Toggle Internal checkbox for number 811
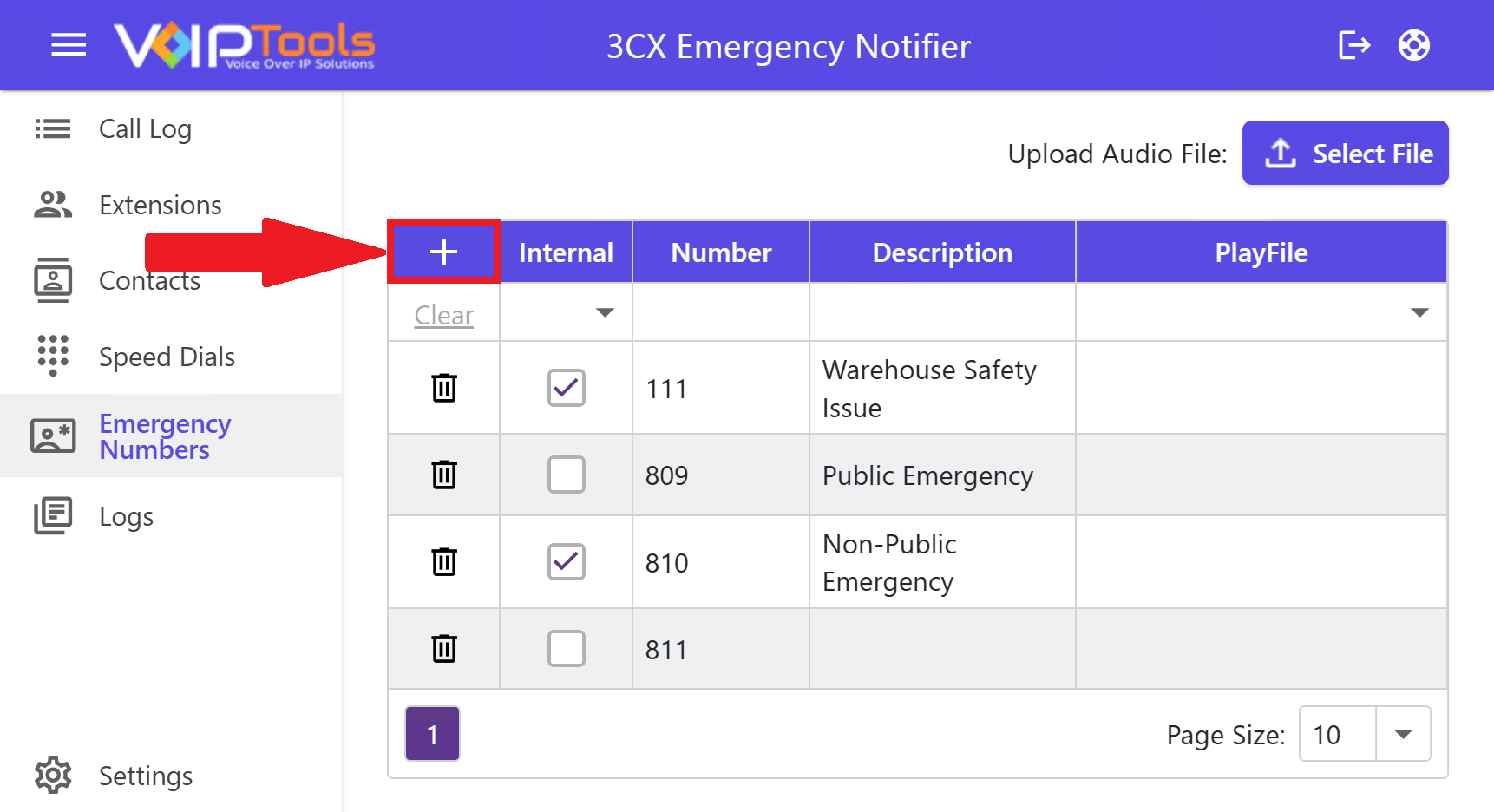This screenshot has width=1494, height=812. 567,648
